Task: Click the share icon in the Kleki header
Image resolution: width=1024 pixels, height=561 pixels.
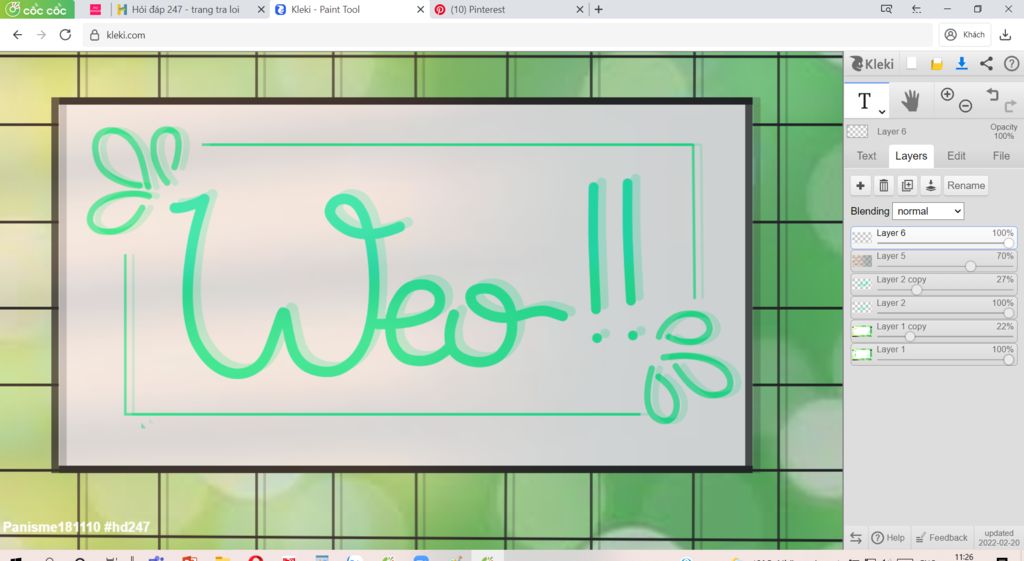Action: point(986,63)
